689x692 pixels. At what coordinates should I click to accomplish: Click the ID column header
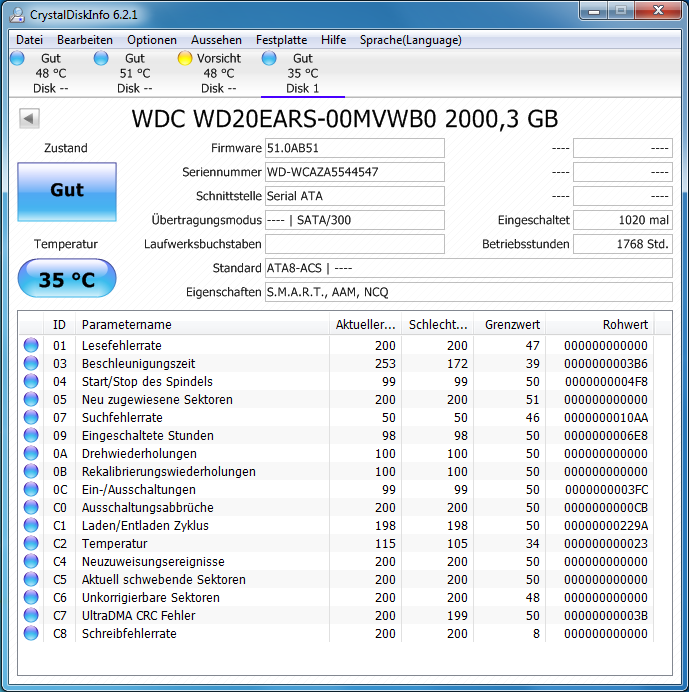click(x=60, y=325)
